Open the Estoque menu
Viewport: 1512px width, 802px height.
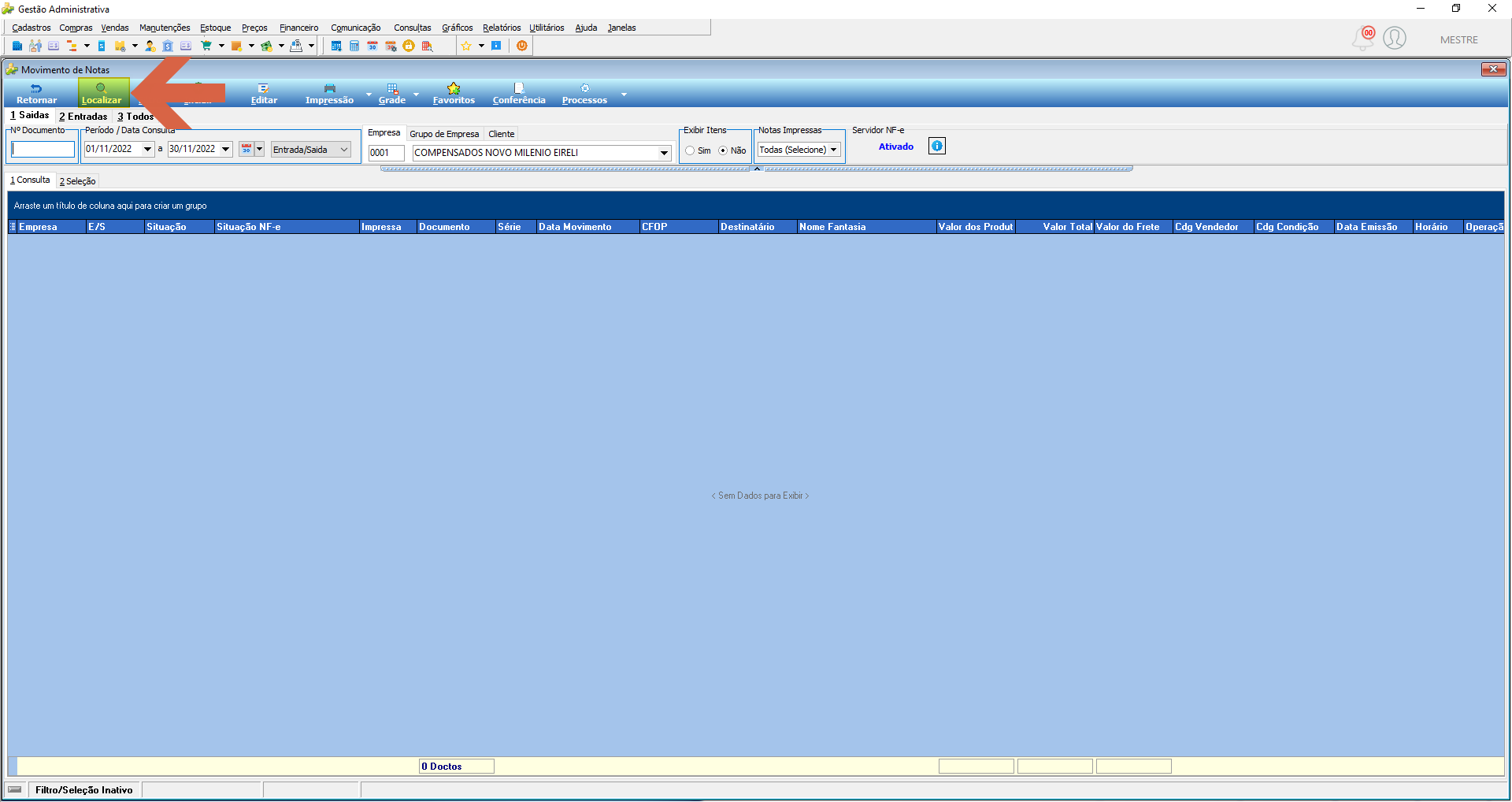click(216, 28)
